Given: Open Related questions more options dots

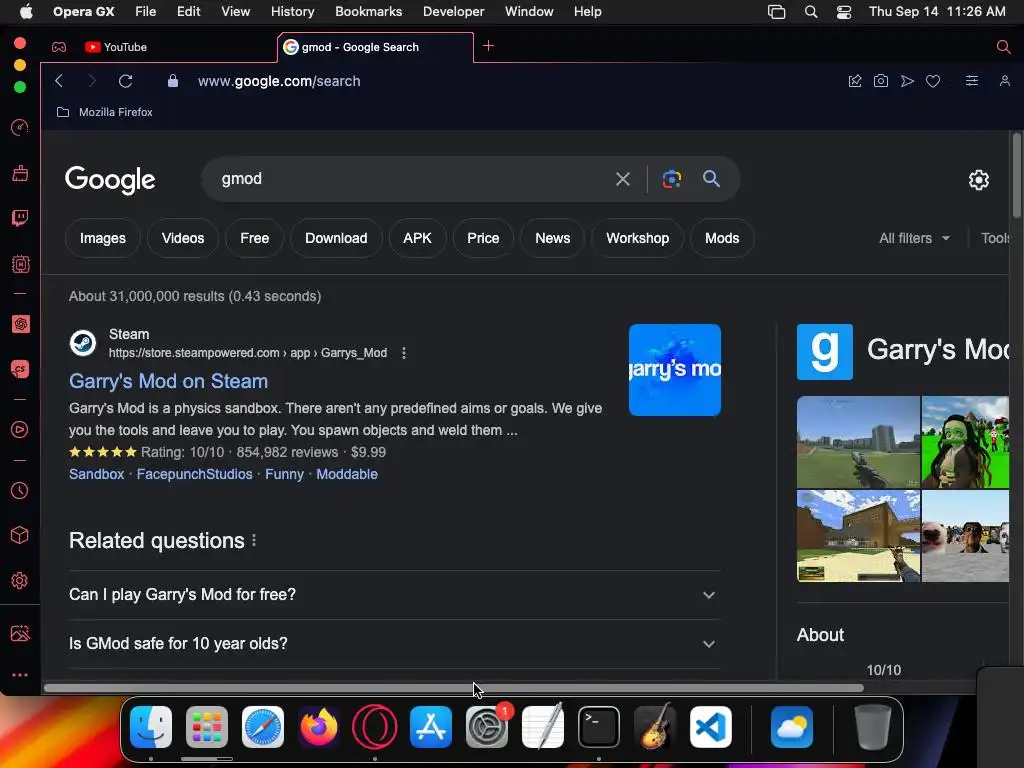Looking at the screenshot, I should tap(254, 541).
